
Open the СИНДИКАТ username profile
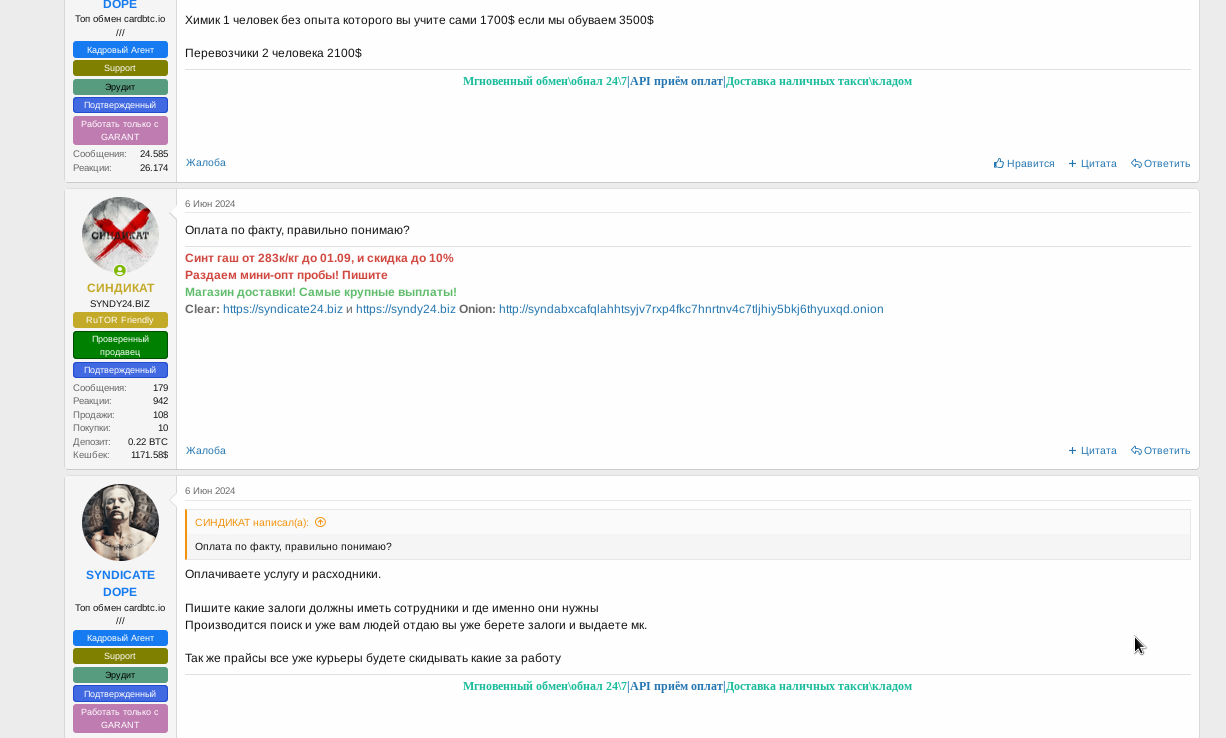click(120, 288)
